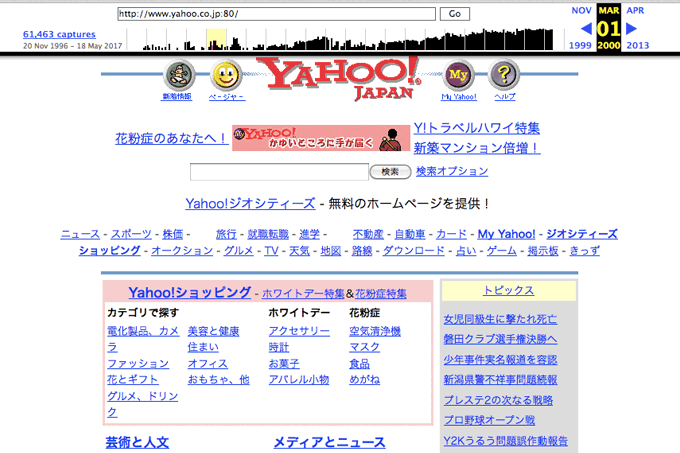This screenshot has height=453, width=680.
Task: Open the ゲーム link
Action: click(x=502, y=251)
